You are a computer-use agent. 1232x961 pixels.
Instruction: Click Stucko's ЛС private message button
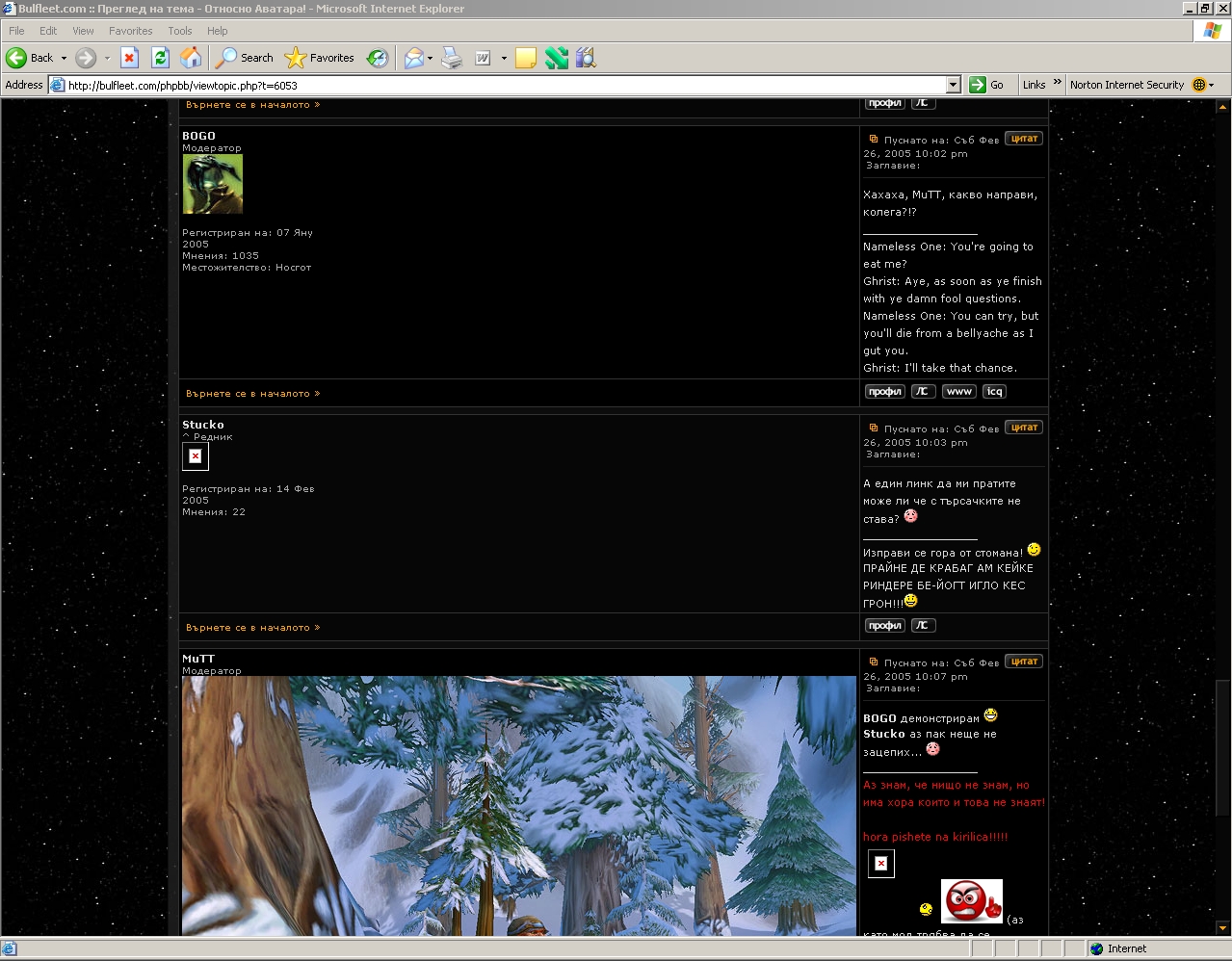pos(923,626)
